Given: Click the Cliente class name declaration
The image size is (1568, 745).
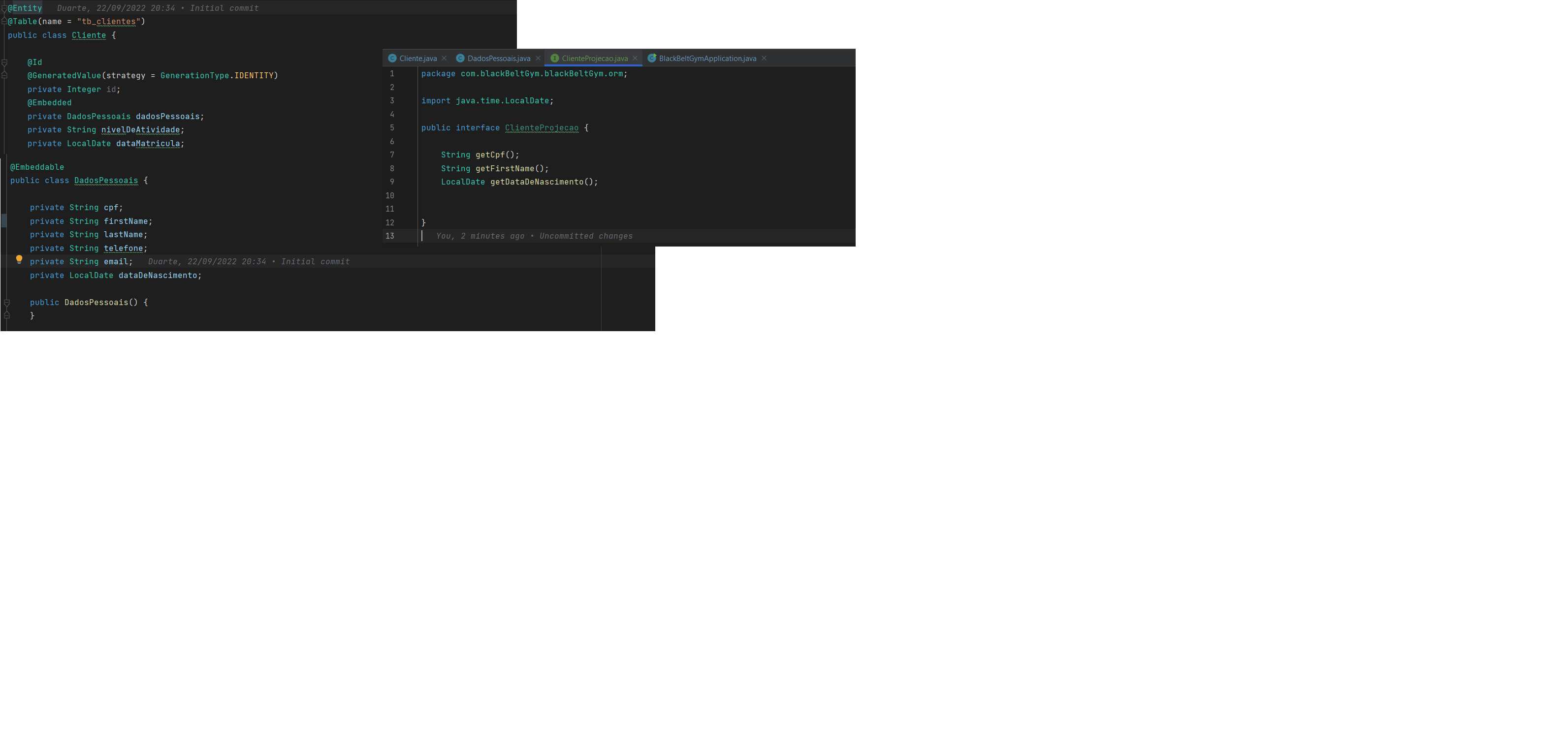Looking at the screenshot, I should [x=89, y=35].
